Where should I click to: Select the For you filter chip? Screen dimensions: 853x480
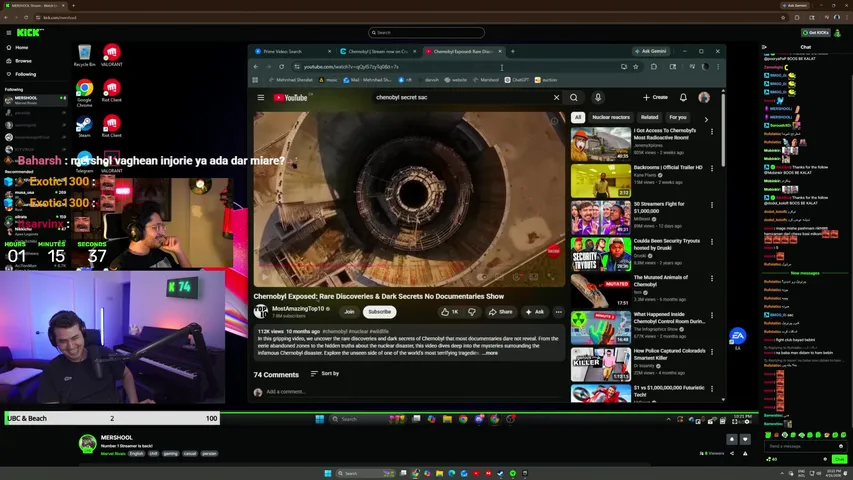[x=677, y=117]
